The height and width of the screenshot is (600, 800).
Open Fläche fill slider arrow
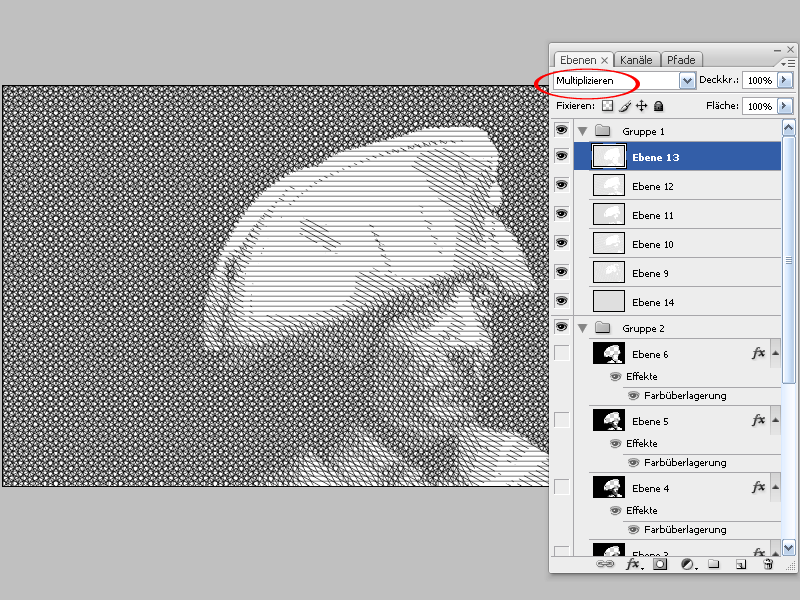pos(784,106)
